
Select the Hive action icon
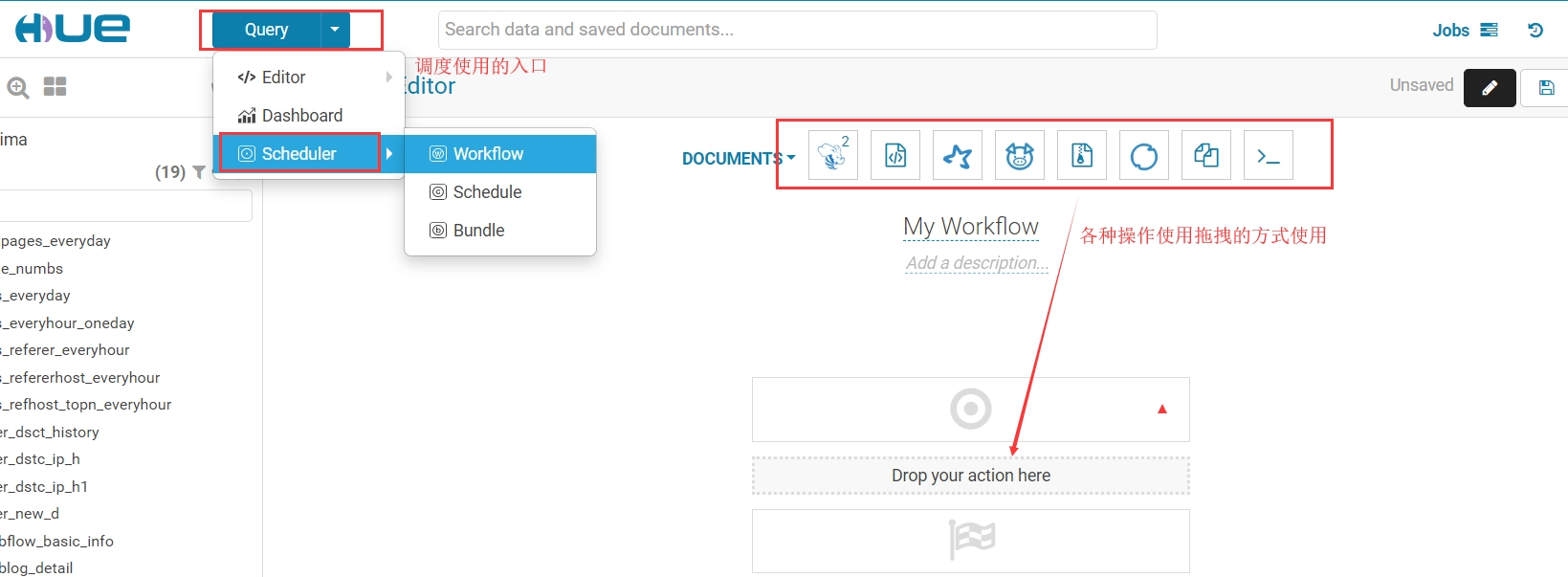tap(833, 155)
